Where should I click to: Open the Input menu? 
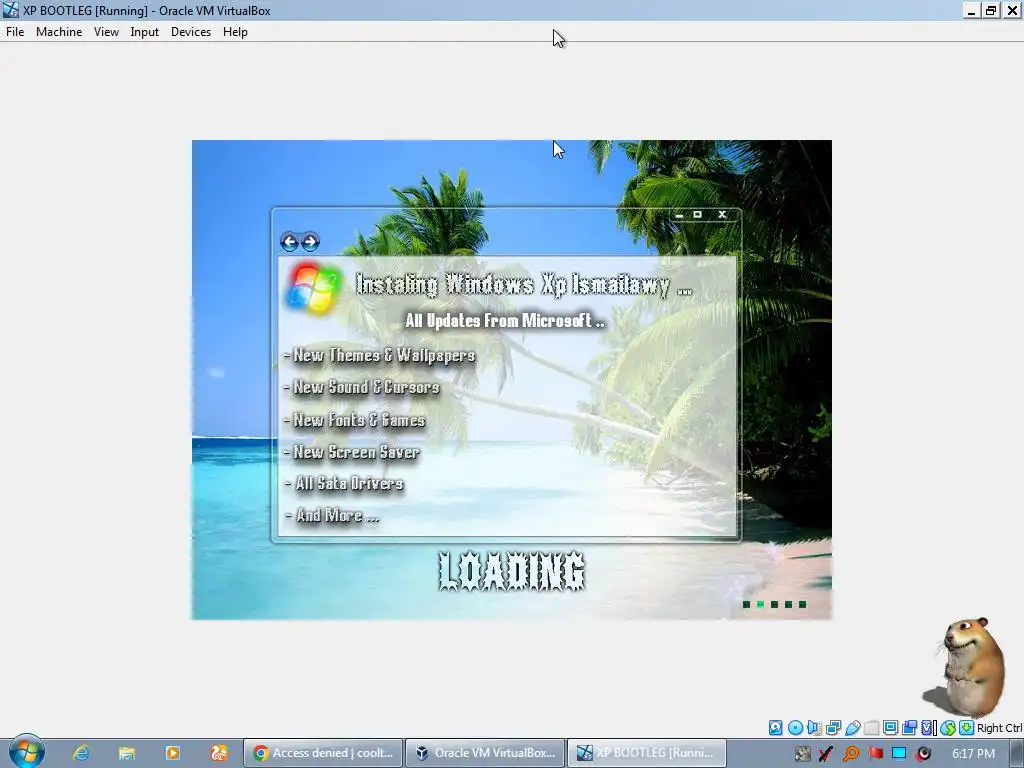[144, 32]
